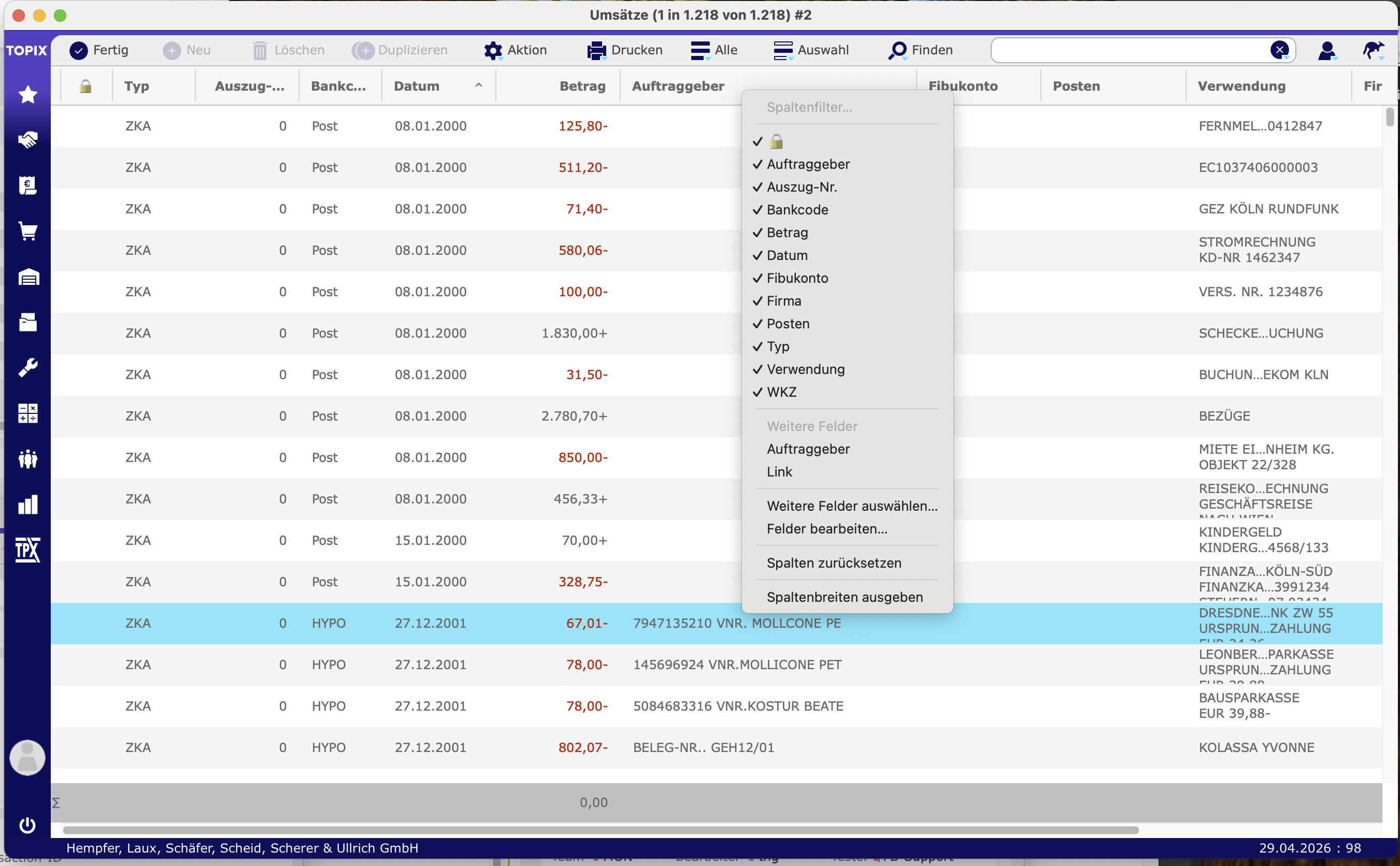
Task: Click the TPX sidebar icon
Action: pyautogui.click(x=27, y=550)
